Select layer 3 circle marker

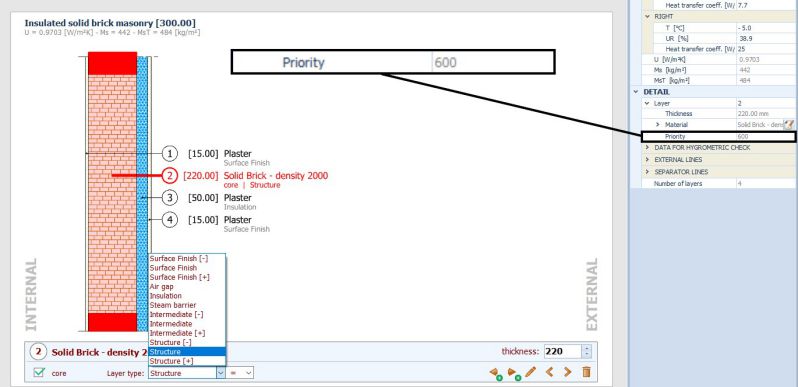click(x=170, y=198)
